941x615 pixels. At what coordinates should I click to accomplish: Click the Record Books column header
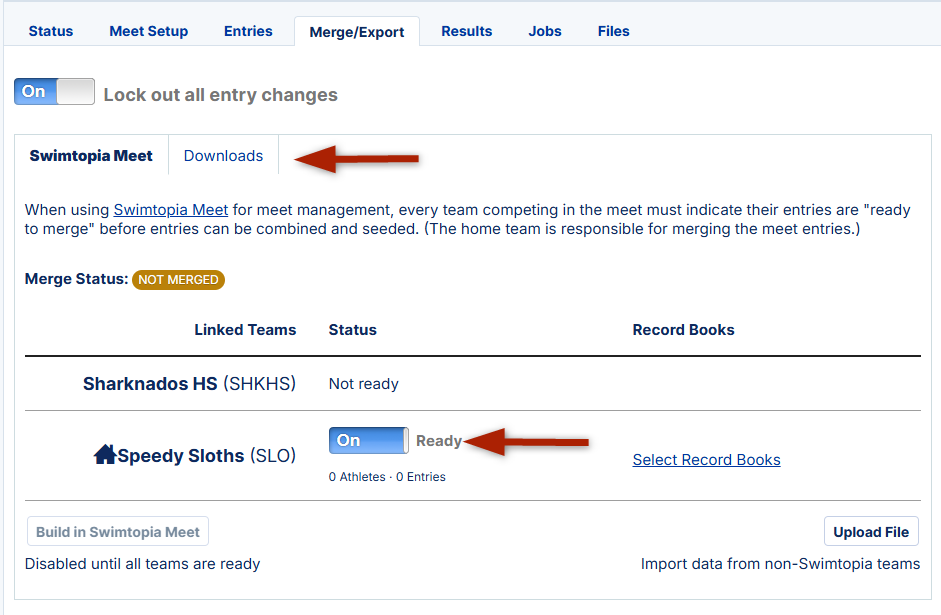click(x=684, y=330)
